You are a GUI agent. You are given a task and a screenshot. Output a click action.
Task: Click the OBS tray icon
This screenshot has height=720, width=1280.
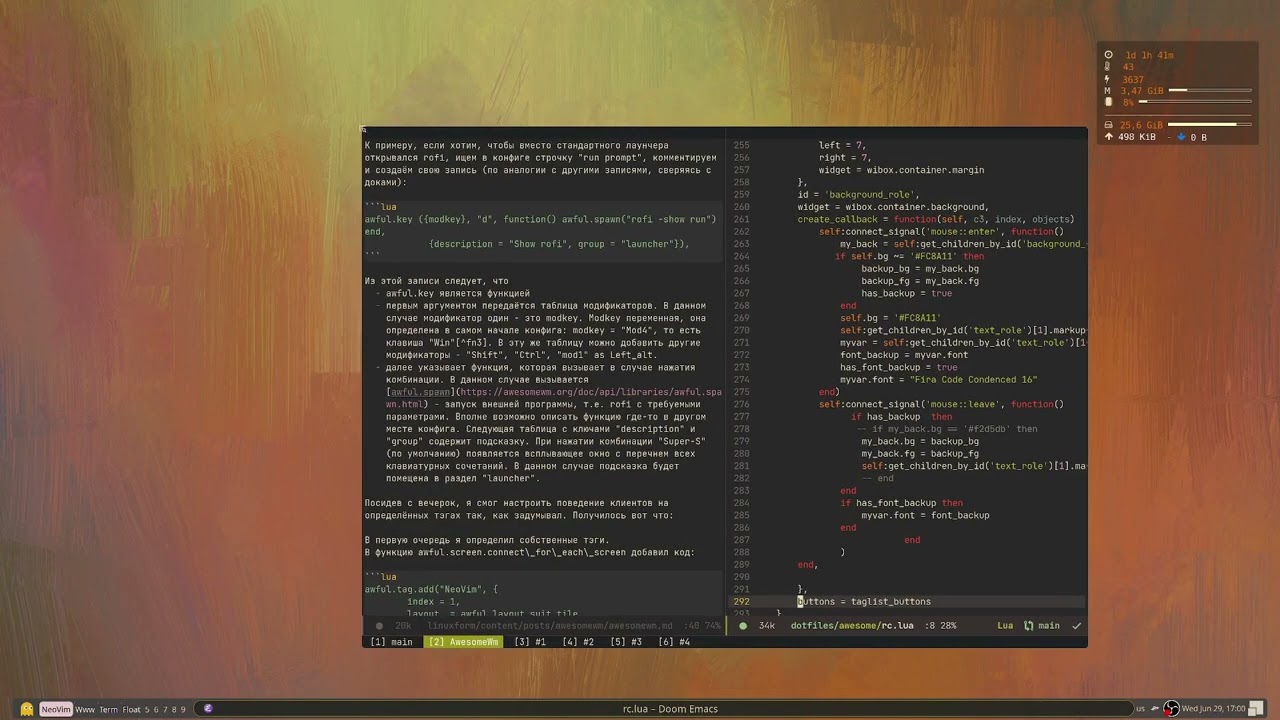click(1171, 709)
